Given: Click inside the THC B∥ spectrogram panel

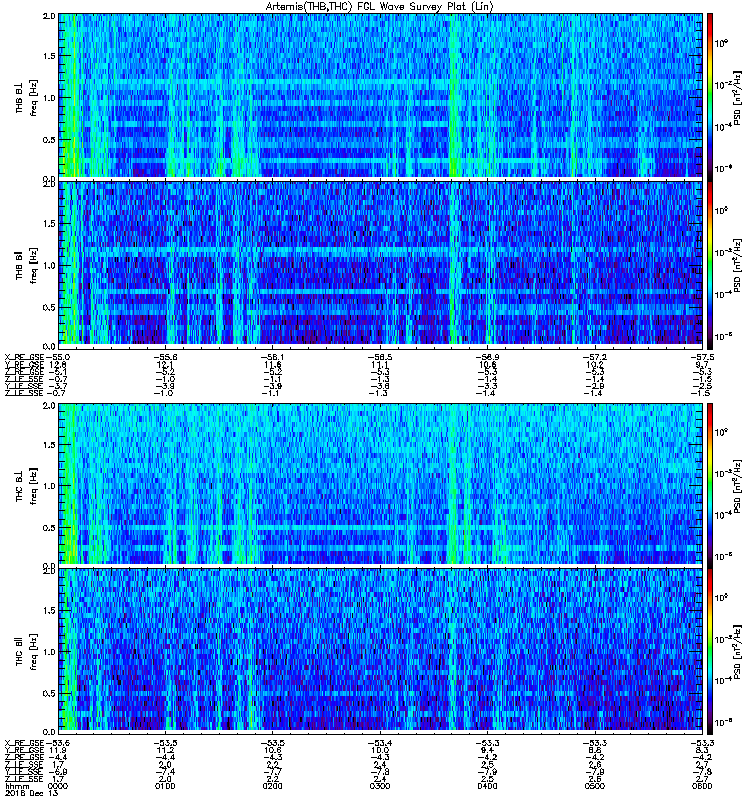Looking at the screenshot, I should [381, 651].
